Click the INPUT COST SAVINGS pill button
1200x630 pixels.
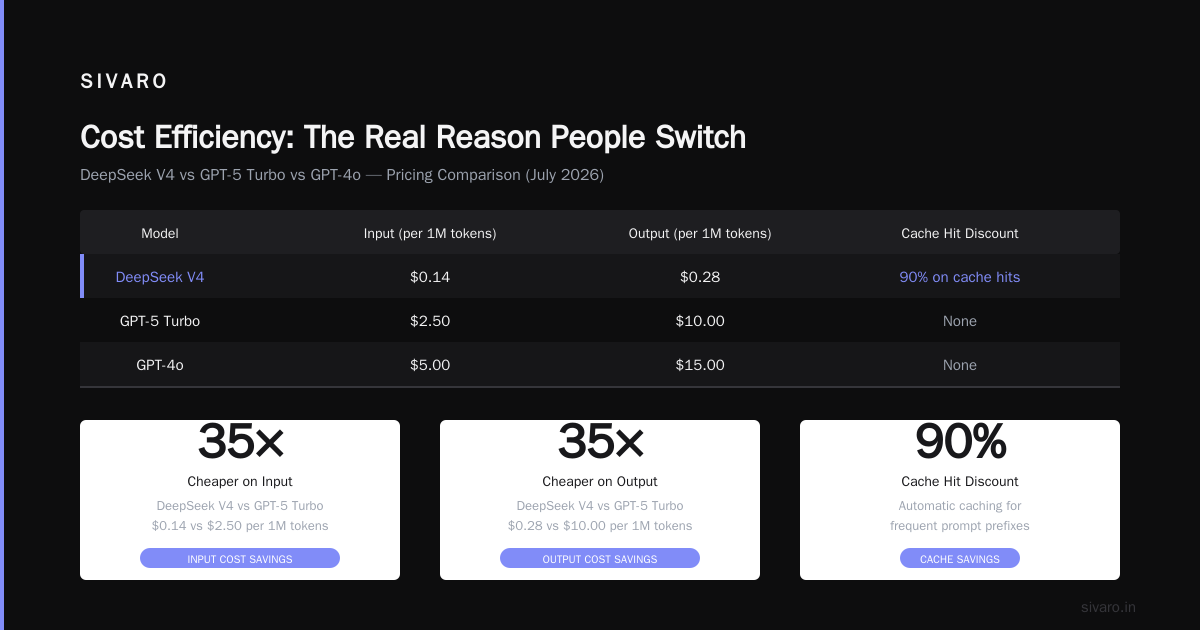pyautogui.click(x=240, y=558)
